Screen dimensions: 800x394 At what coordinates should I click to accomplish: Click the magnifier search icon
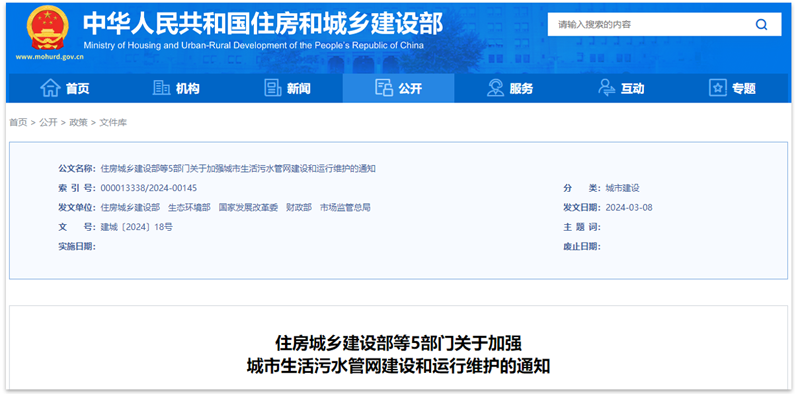[761, 24]
